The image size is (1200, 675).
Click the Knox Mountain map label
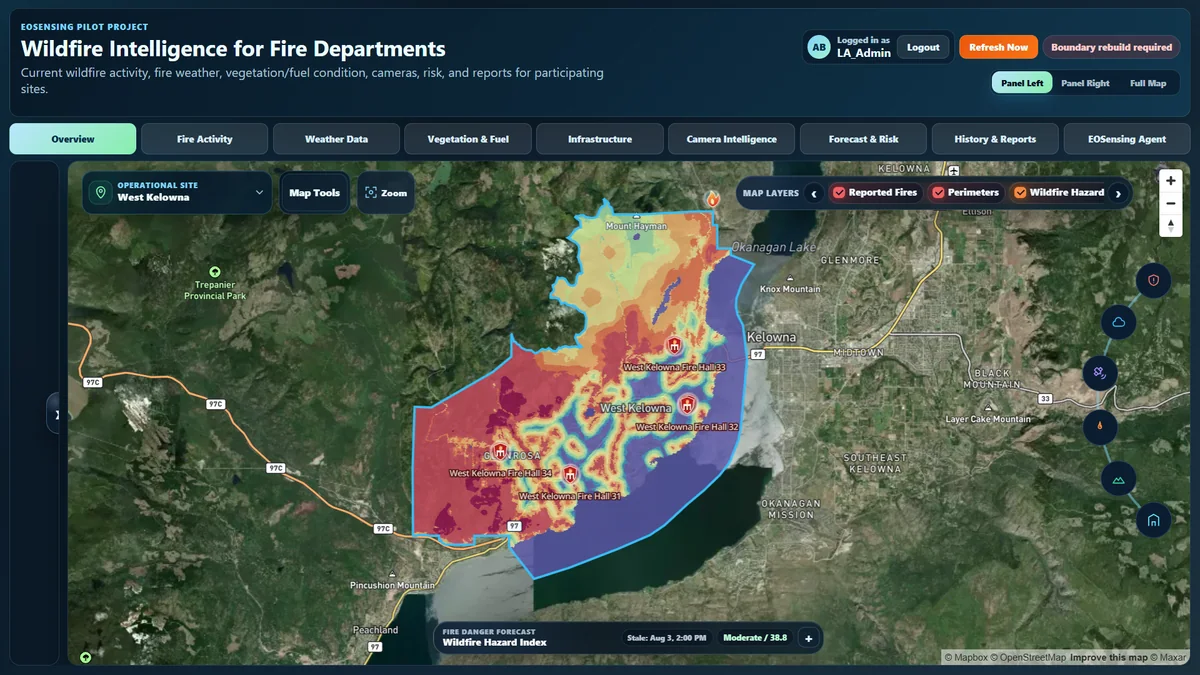[790, 289]
